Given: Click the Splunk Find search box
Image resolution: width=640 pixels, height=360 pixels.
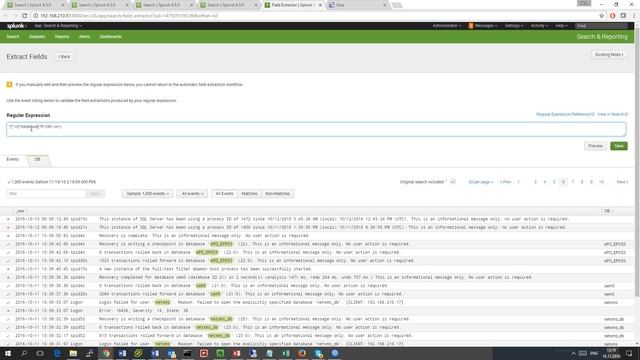Looking at the screenshot, I should coord(601,26).
